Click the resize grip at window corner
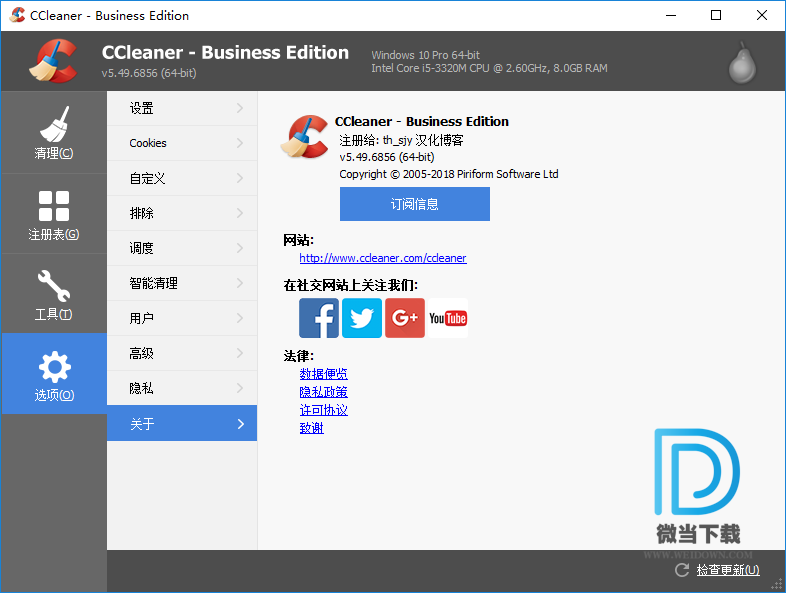Image resolution: width=786 pixels, height=593 pixels. coord(777,584)
